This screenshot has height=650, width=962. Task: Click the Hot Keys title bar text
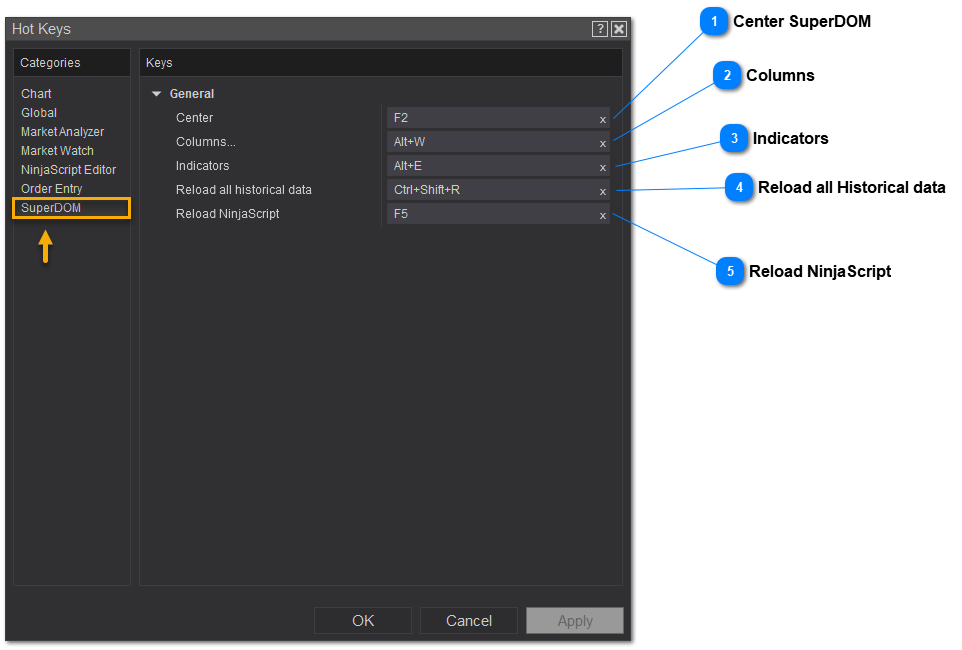41,29
